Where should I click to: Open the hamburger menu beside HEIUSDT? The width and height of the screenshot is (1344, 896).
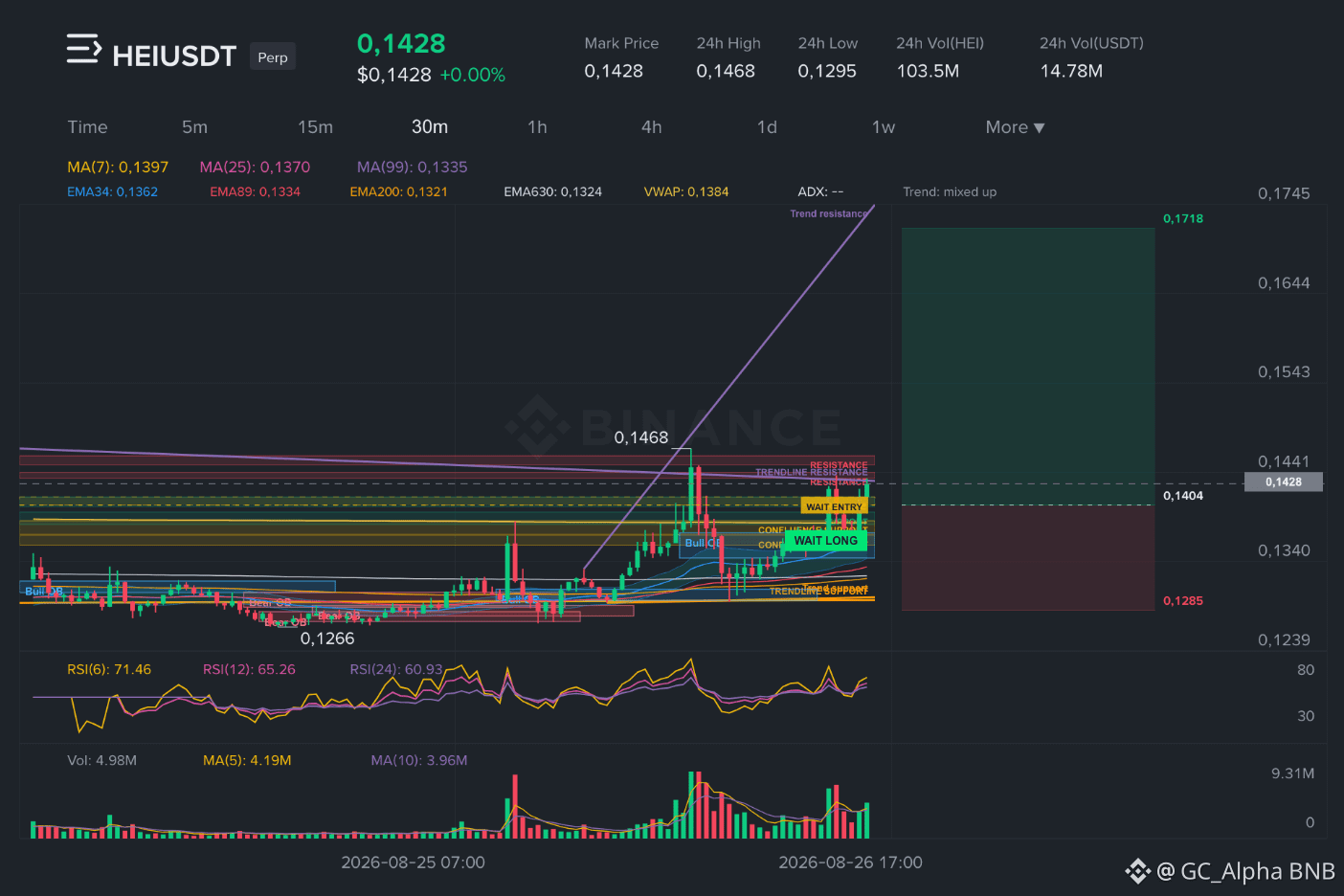tap(83, 49)
